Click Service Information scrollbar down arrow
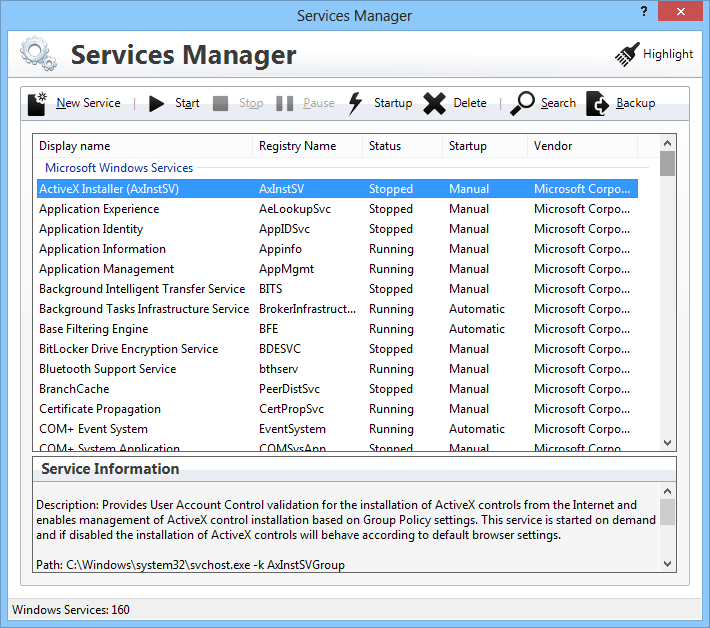Image resolution: width=710 pixels, height=628 pixels. [667, 564]
